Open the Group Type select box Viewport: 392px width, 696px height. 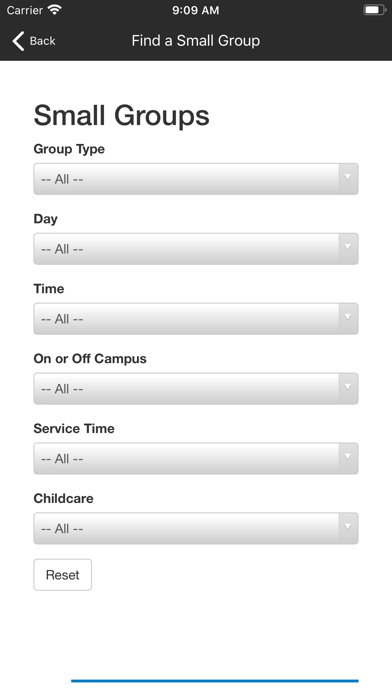(196, 179)
